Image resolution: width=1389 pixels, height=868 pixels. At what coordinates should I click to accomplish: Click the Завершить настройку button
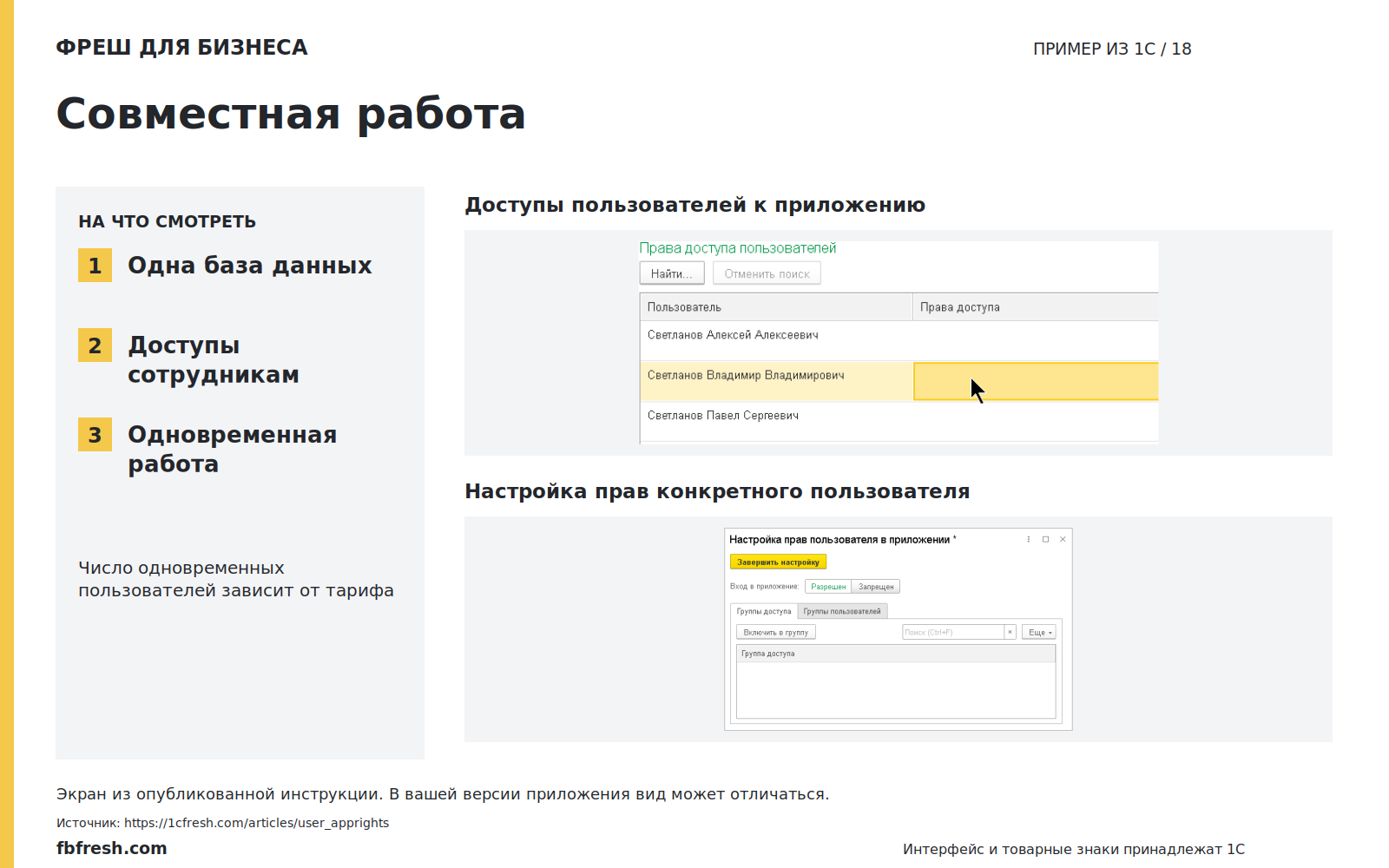(x=778, y=562)
